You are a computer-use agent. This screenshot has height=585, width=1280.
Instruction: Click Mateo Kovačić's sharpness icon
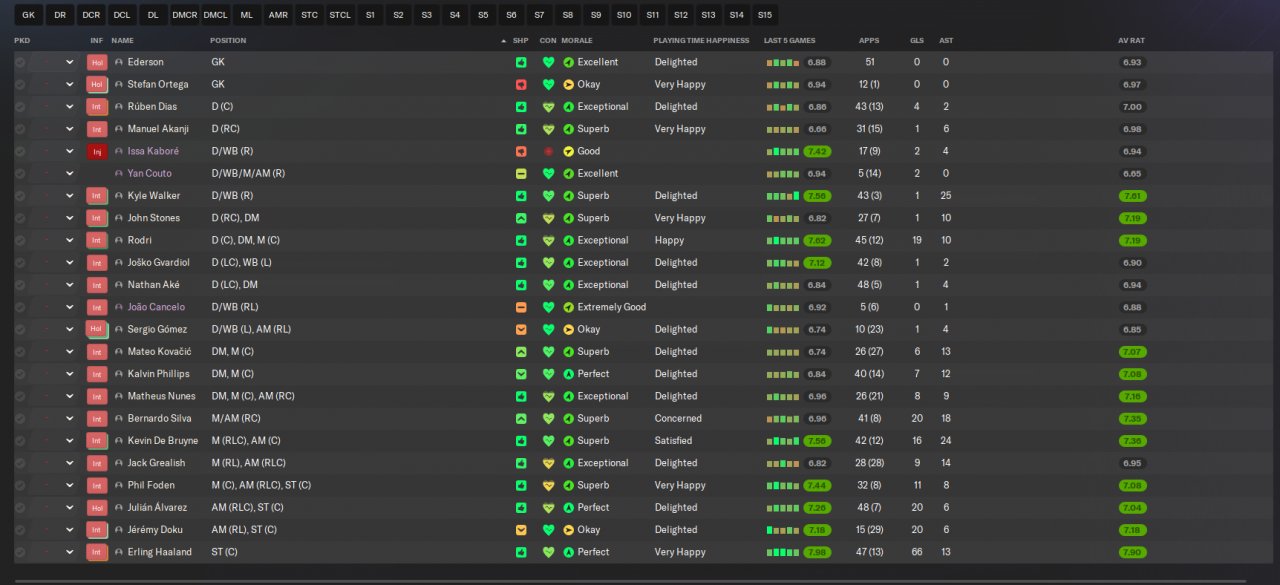pos(521,352)
